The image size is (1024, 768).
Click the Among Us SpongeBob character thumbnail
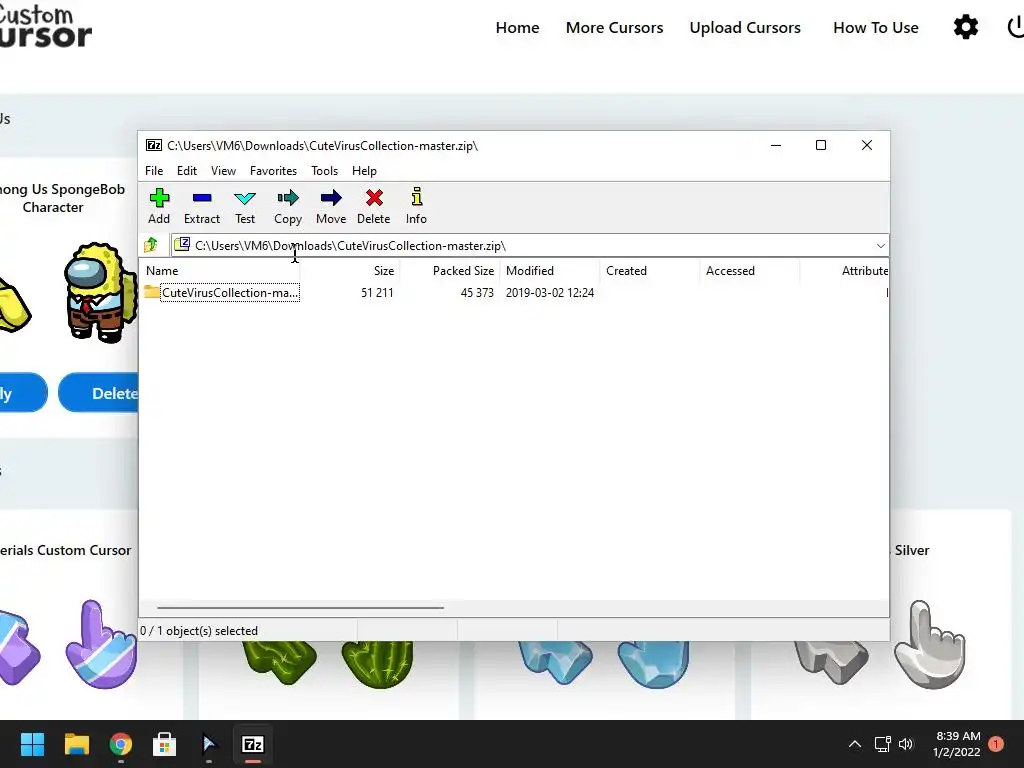pyautogui.click(x=101, y=292)
